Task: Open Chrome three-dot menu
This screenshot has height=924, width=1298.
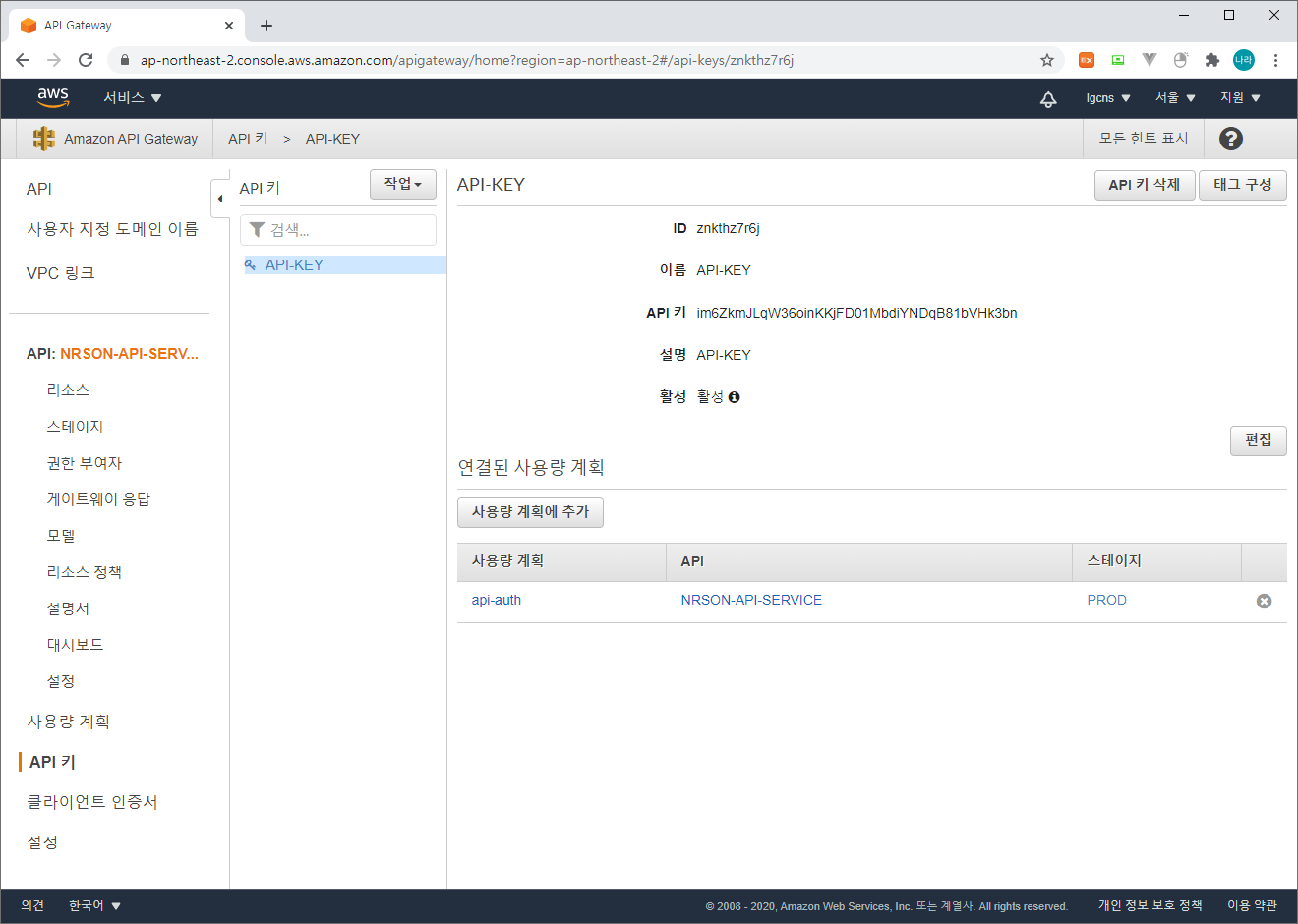Action: coord(1275,60)
